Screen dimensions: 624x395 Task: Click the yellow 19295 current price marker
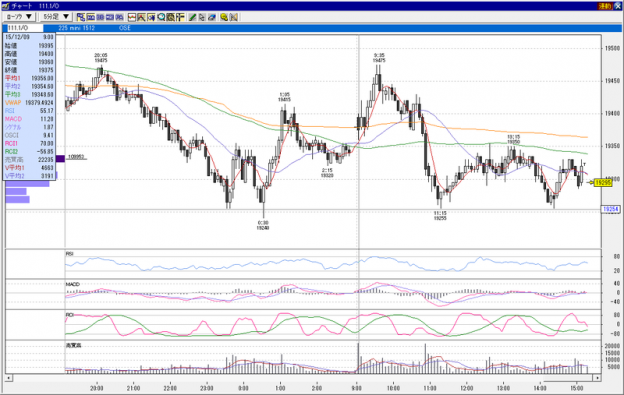tap(603, 183)
